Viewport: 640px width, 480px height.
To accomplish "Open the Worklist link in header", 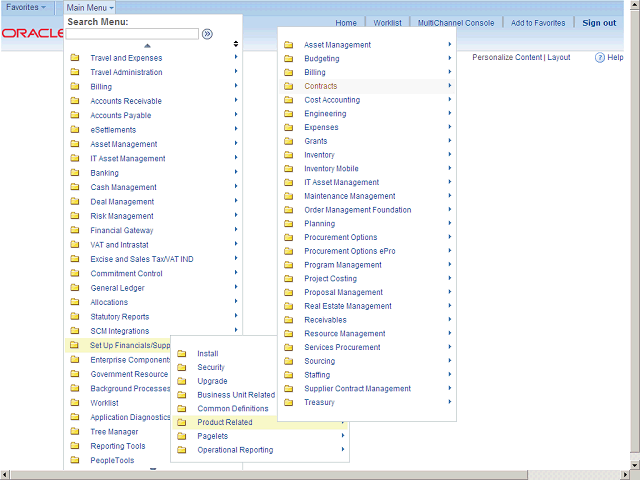I will [387, 23].
